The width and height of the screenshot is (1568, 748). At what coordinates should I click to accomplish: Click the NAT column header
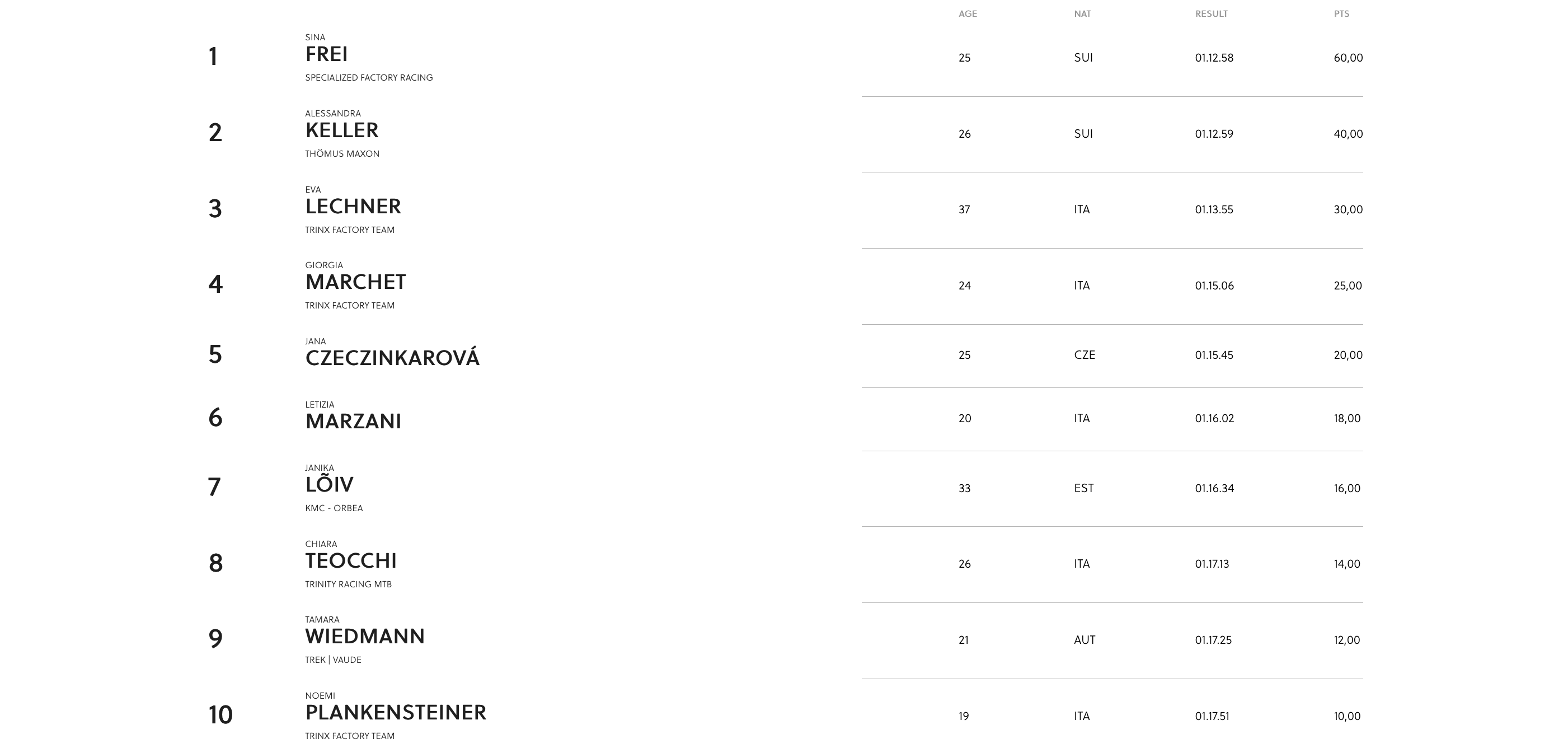tap(1082, 14)
